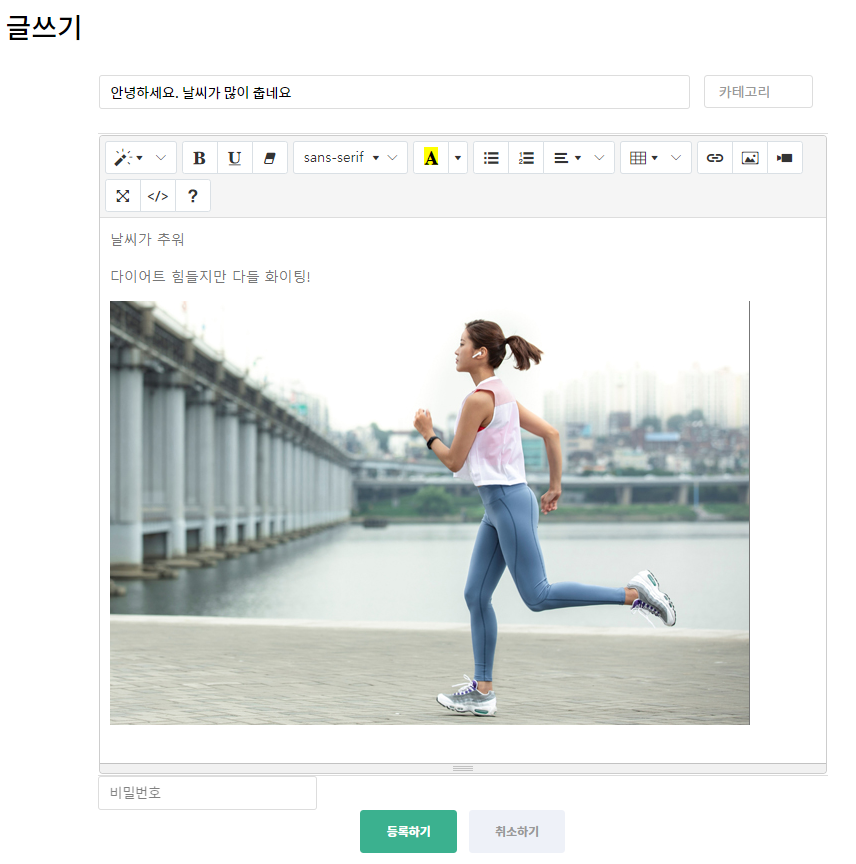Enter fullscreen editing mode
The width and height of the screenshot is (856, 864).
tap(122, 195)
